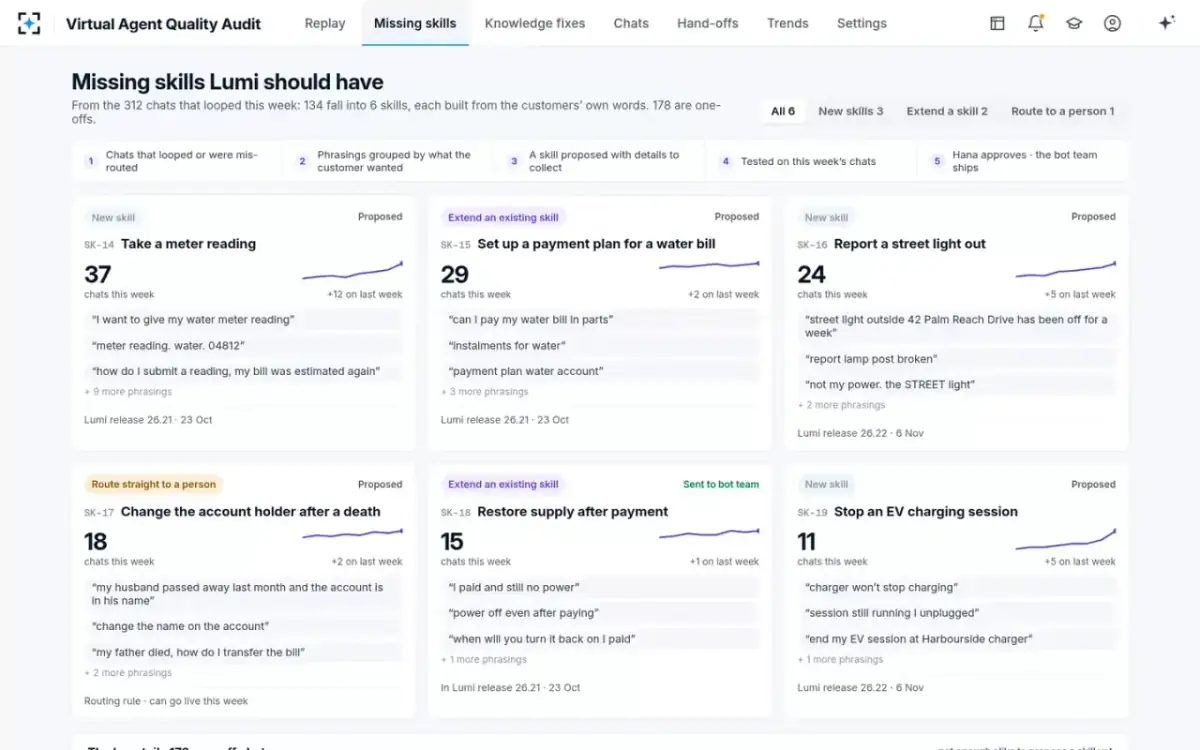Select phrase "not my power. the STREET light"
Viewport: 1200px width, 750px height.
pos(956,385)
